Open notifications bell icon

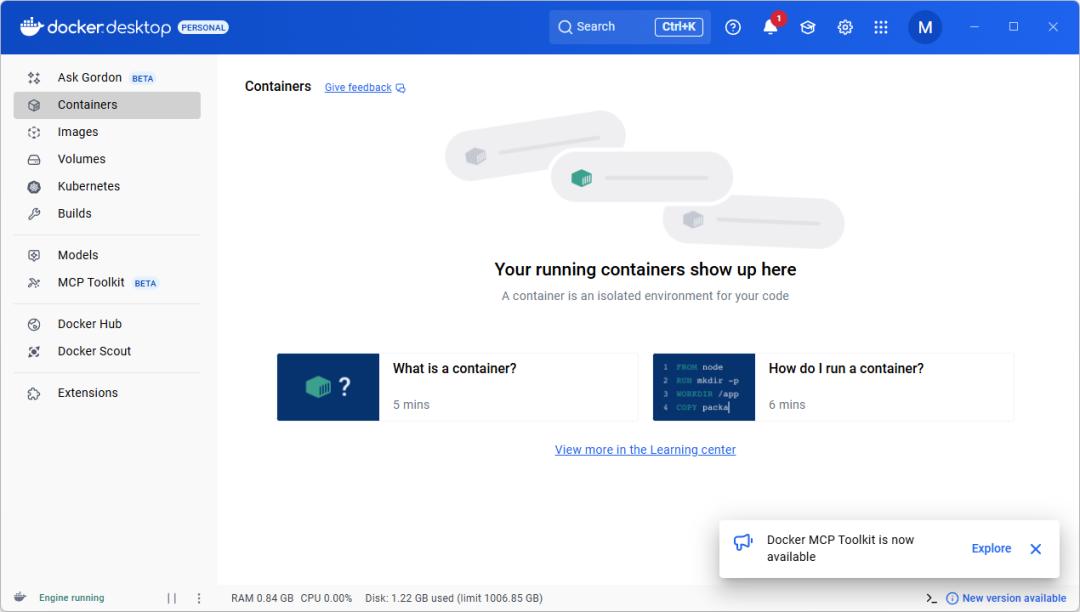point(770,28)
